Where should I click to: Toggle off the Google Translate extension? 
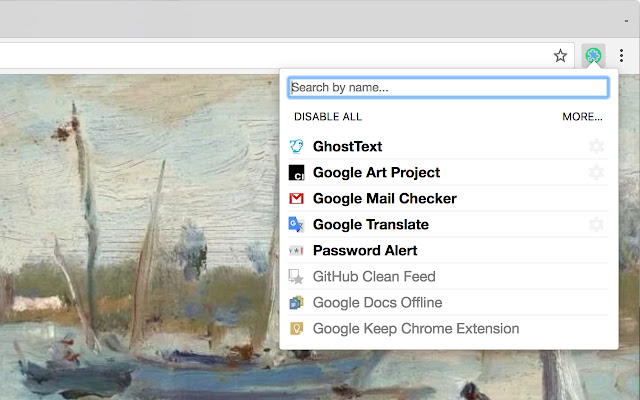click(370, 225)
